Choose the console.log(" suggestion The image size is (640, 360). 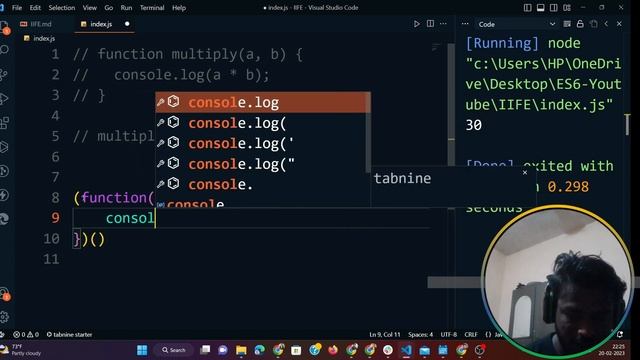click(260, 164)
